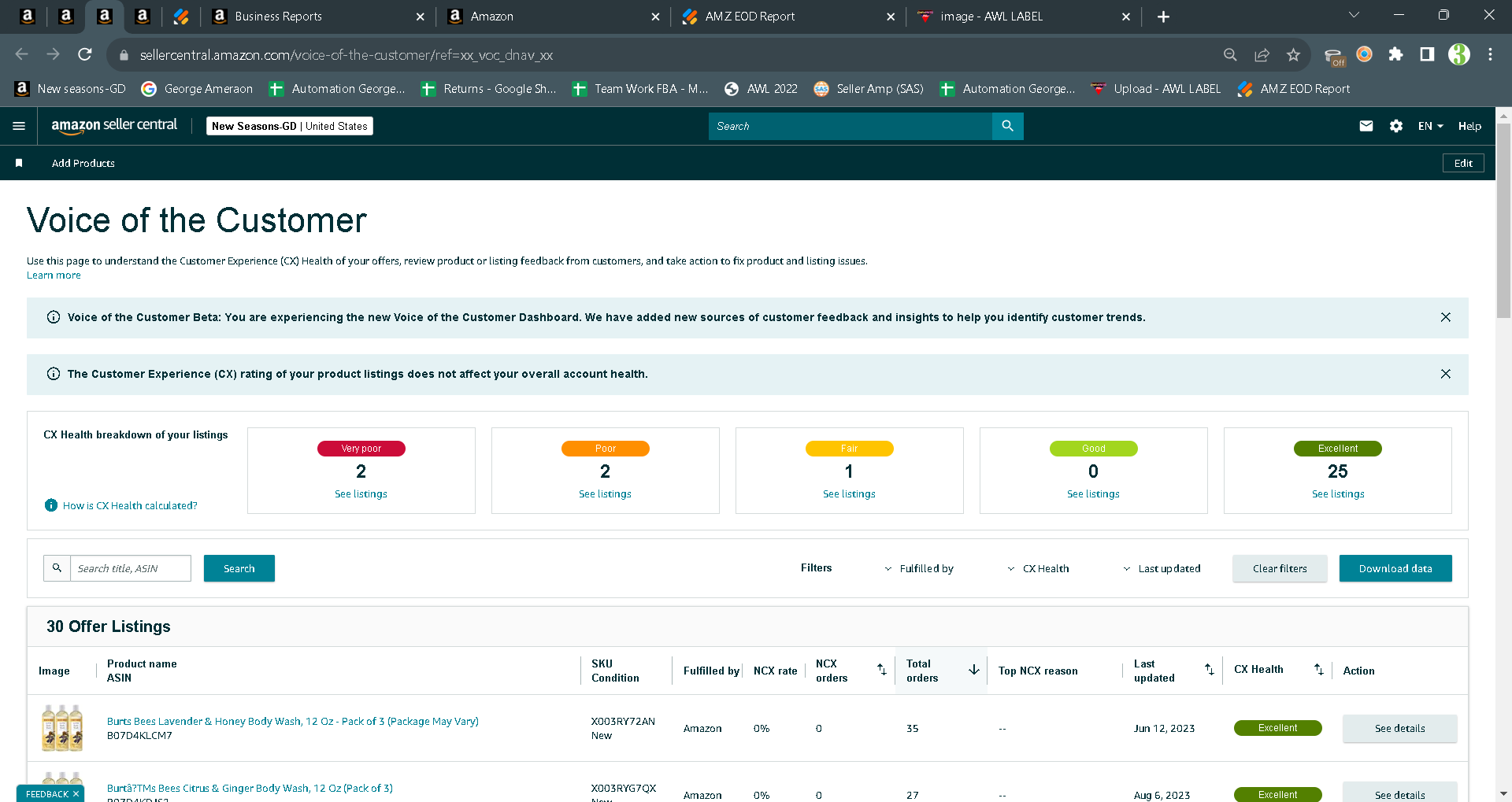Viewport: 1512px width, 802px height.
Task: Reload the page with the browser refresh icon
Action: [85, 54]
